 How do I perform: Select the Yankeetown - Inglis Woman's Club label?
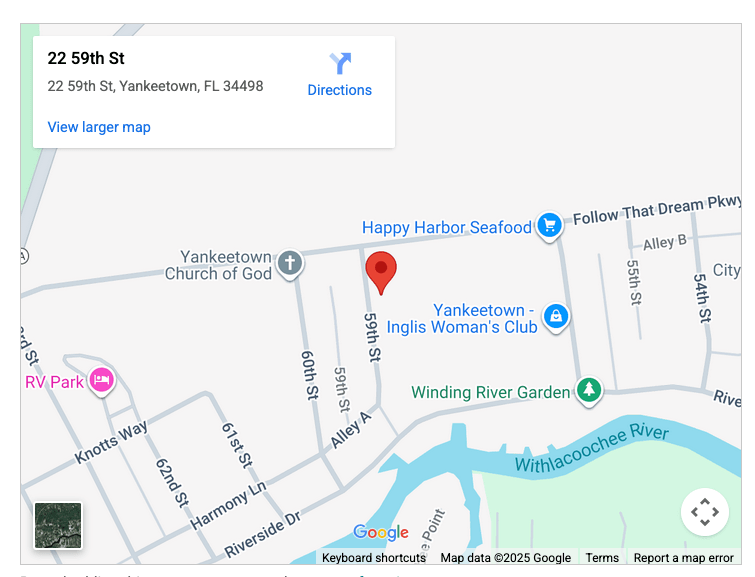pyautogui.click(x=462, y=318)
